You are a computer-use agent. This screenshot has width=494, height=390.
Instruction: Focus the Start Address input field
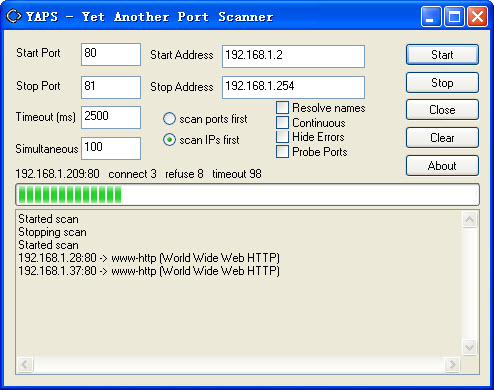click(293, 56)
